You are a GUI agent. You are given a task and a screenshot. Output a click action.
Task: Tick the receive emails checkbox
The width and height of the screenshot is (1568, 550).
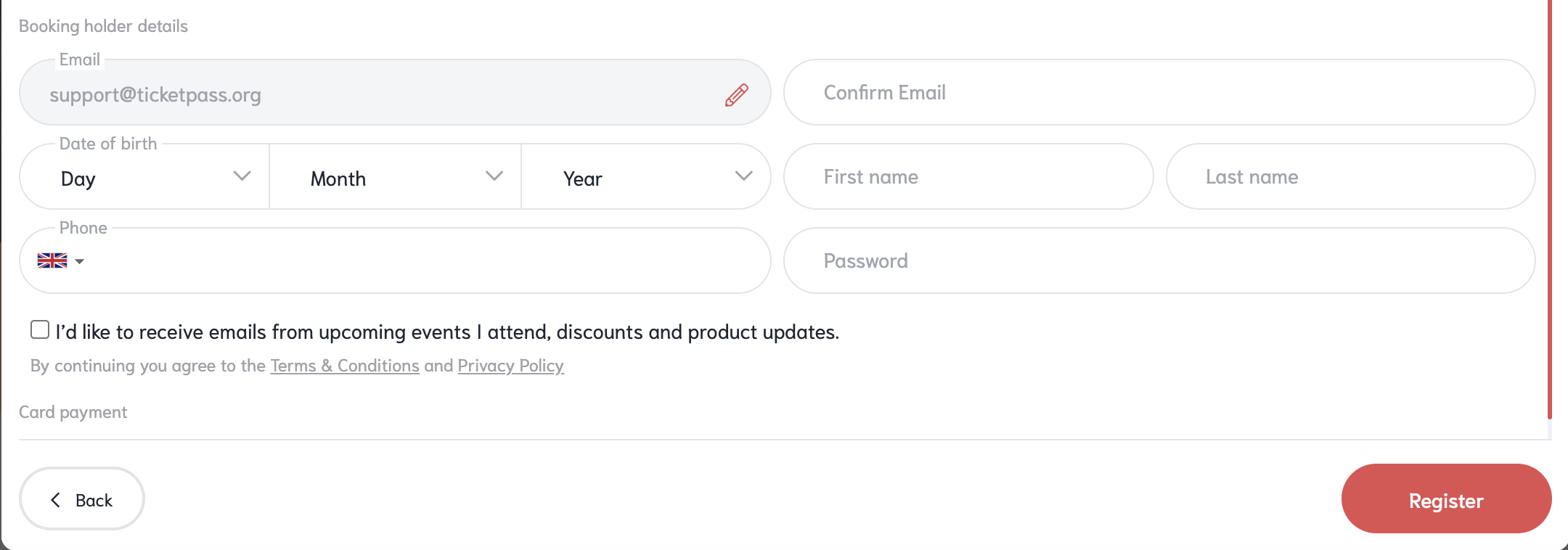click(x=40, y=329)
